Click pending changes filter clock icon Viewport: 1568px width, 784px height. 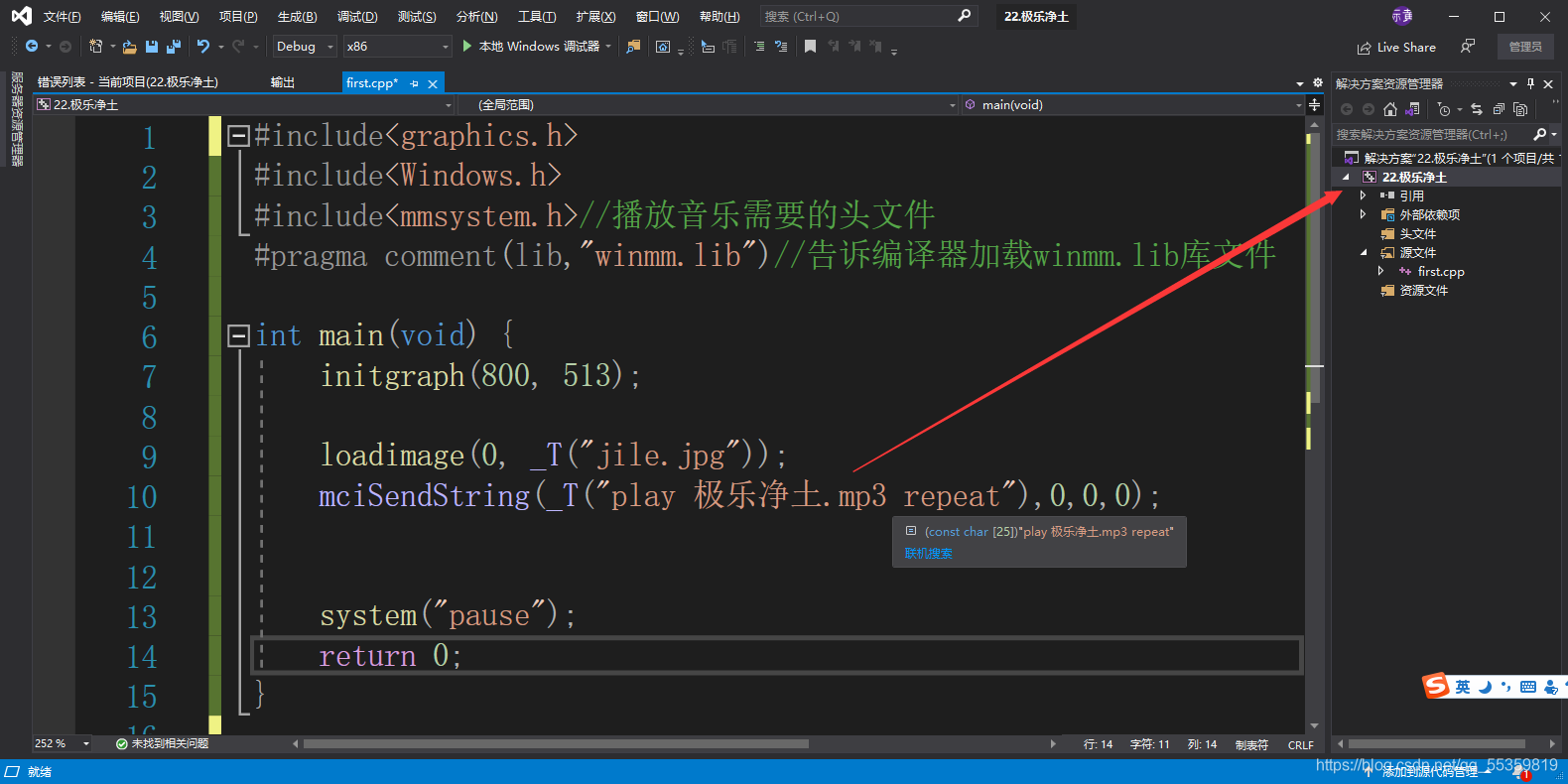[1444, 109]
